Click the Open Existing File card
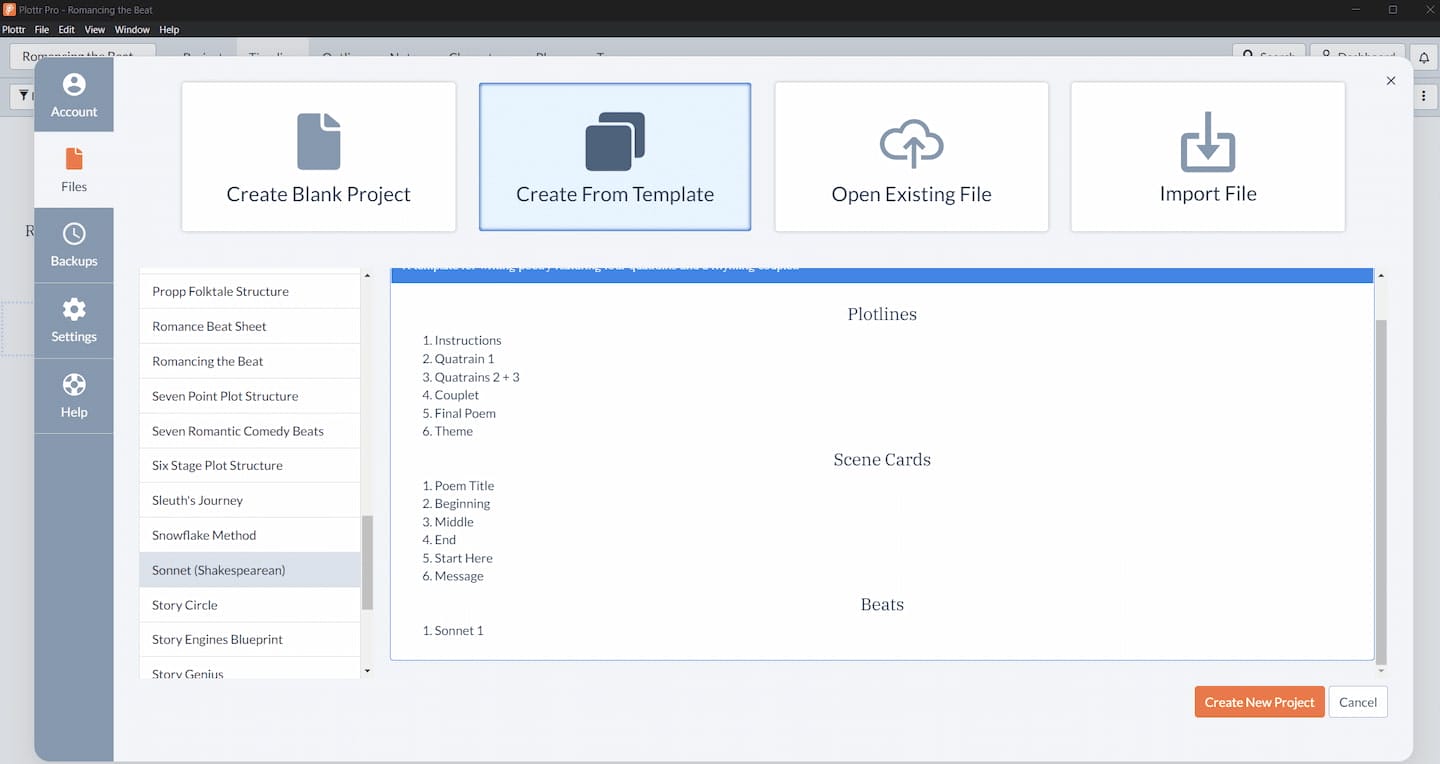Image resolution: width=1440 pixels, height=764 pixels. click(x=912, y=157)
